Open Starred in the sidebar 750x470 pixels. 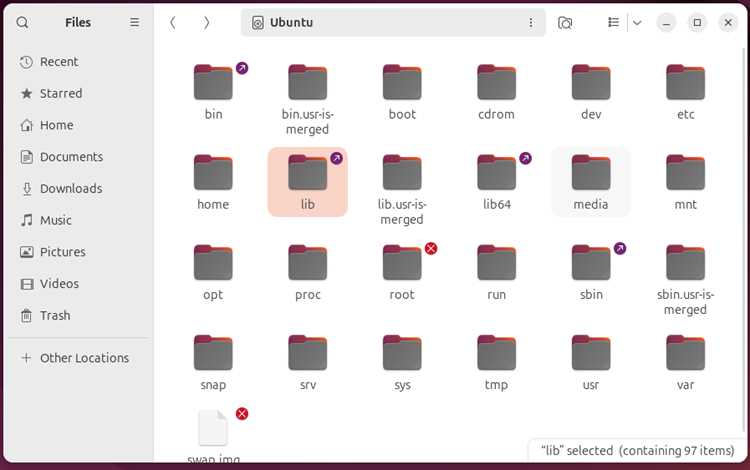(x=79, y=93)
